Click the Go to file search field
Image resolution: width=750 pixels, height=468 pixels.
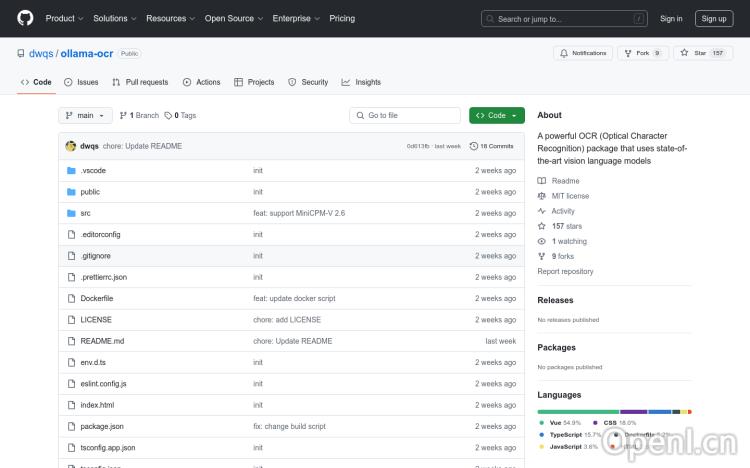405,116
